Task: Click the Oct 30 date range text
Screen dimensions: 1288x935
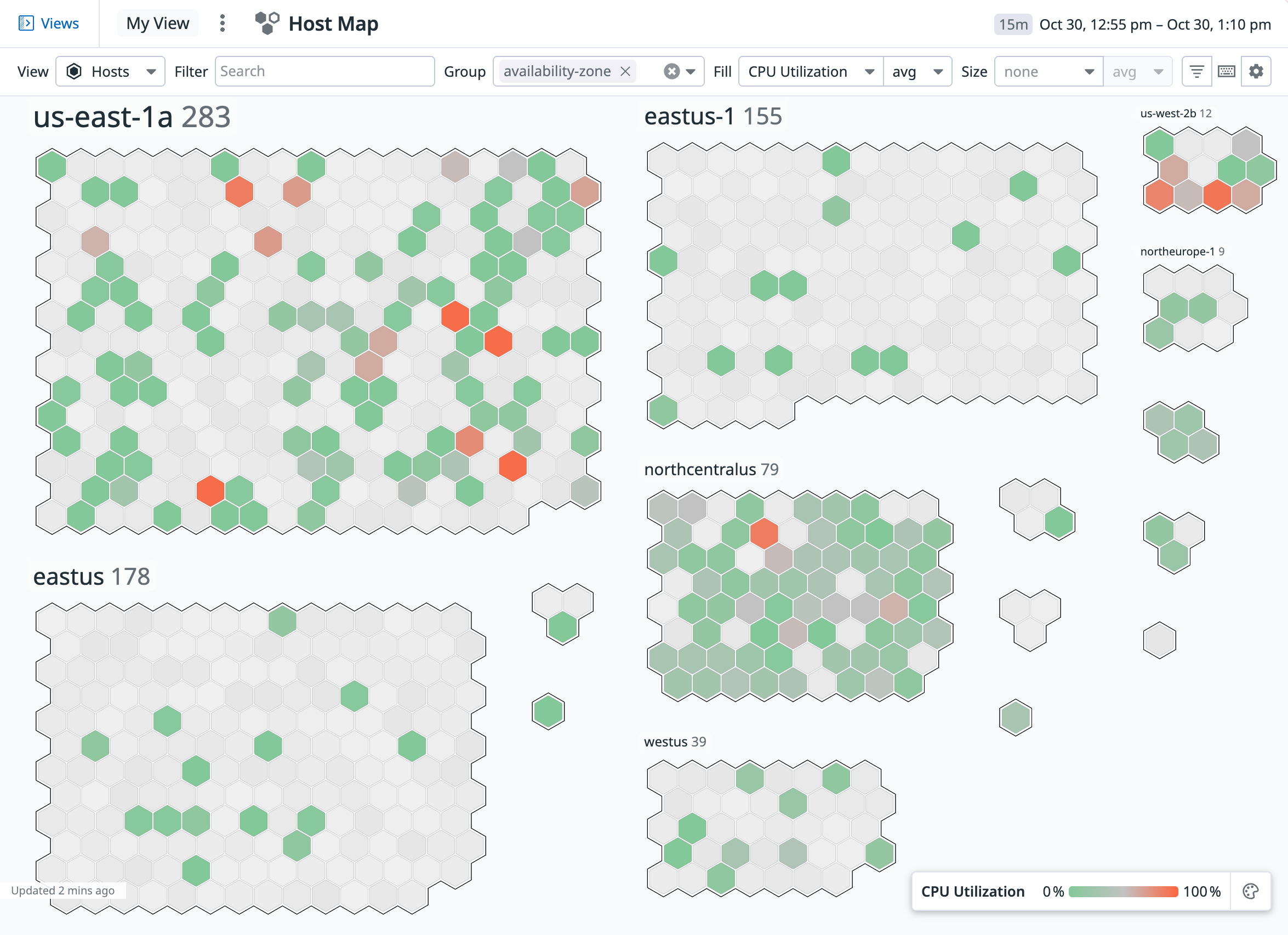Action: coord(1155,25)
